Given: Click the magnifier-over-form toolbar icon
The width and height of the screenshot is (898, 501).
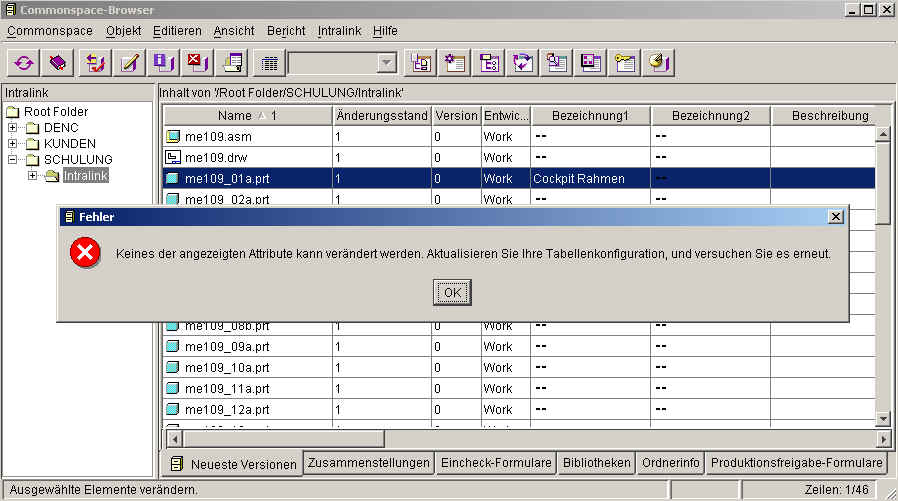Looking at the screenshot, I should click(x=557, y=63).
